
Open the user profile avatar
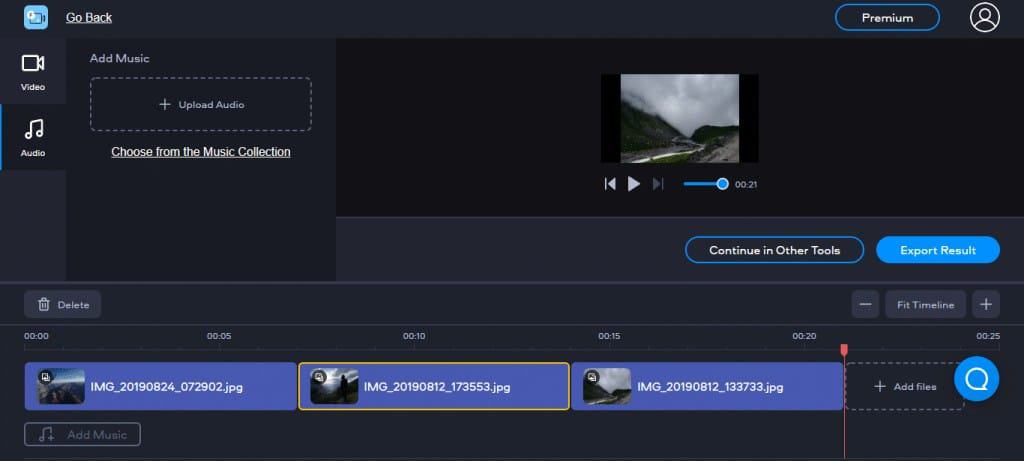pos(985,18)
